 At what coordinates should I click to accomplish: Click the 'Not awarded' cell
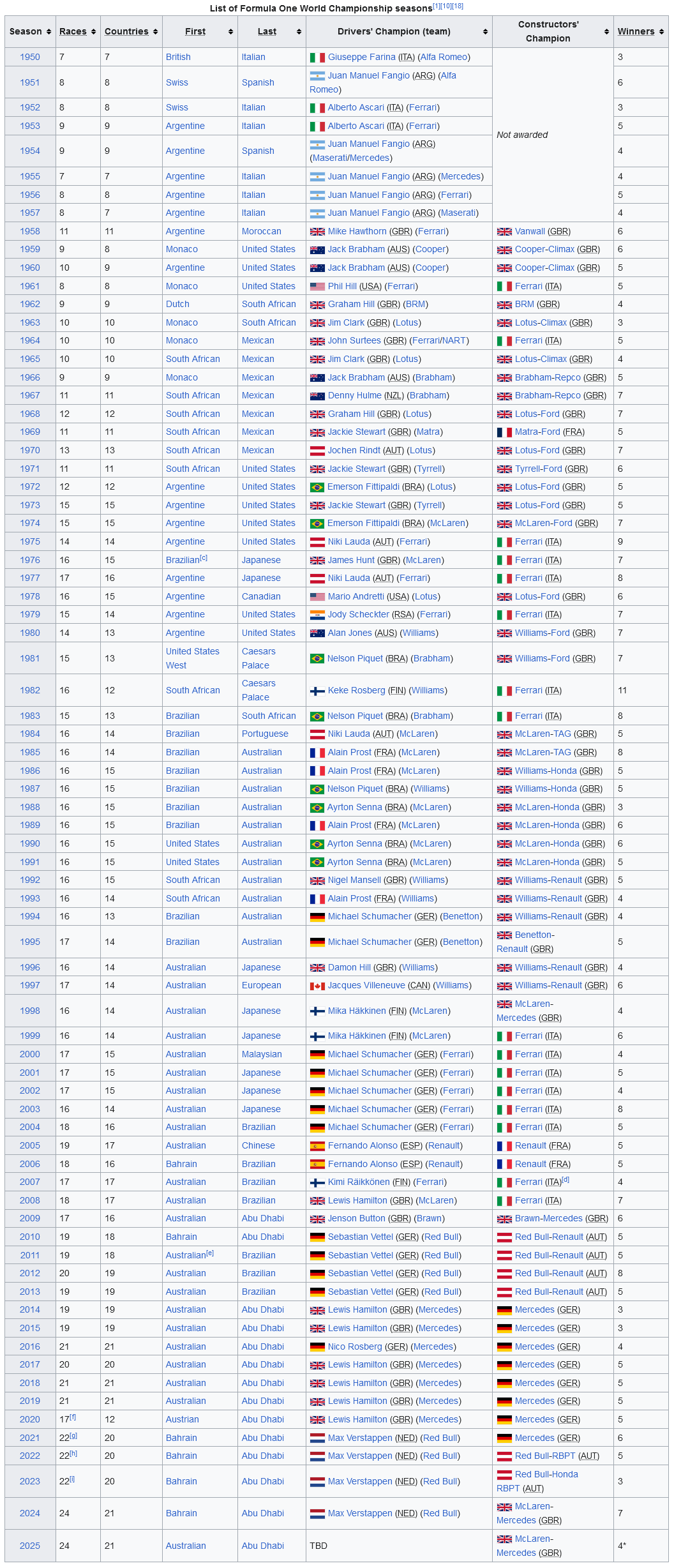tap(553, 135)
